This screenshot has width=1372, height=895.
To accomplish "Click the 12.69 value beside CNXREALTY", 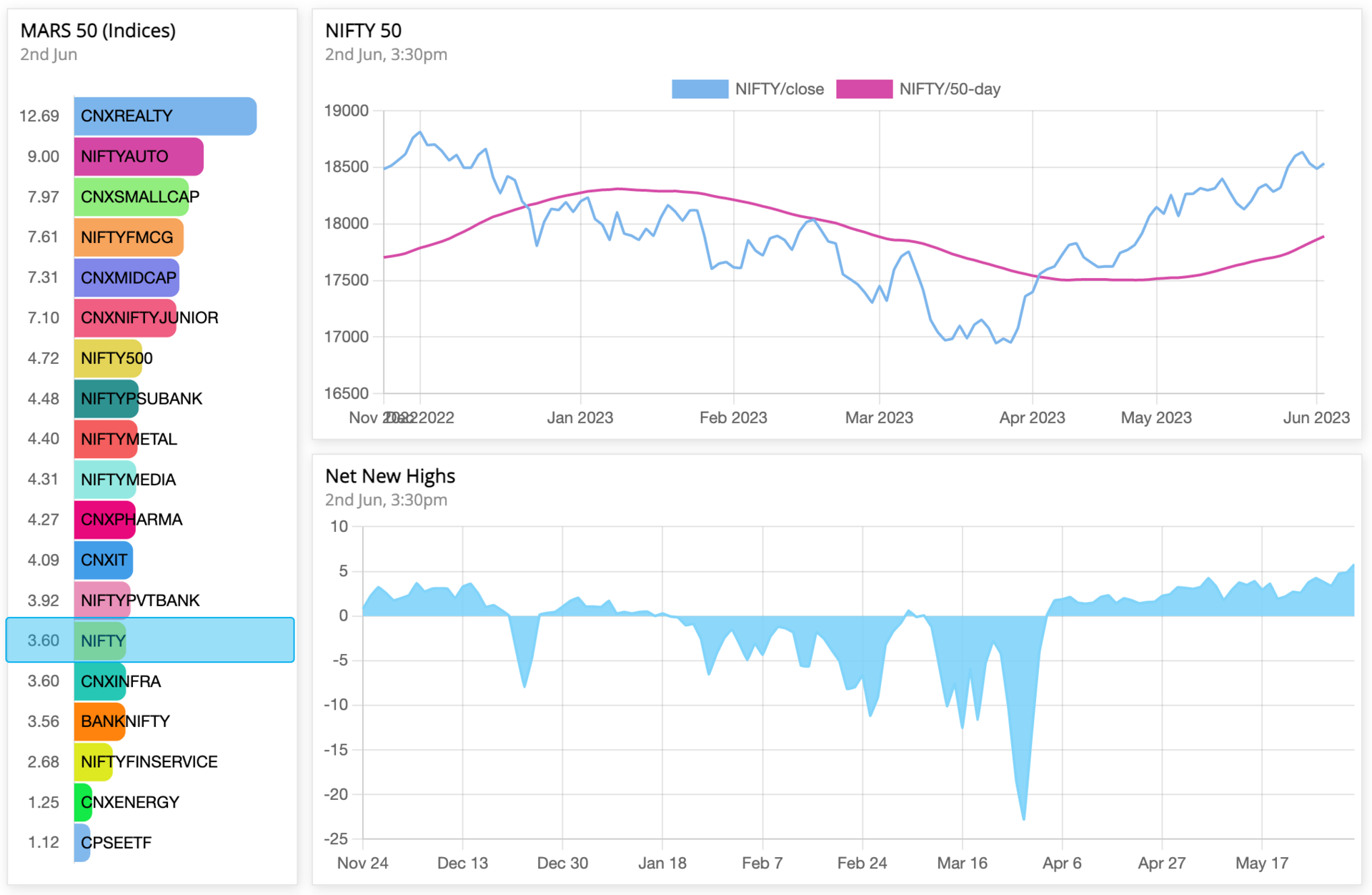I will (39, 116).
